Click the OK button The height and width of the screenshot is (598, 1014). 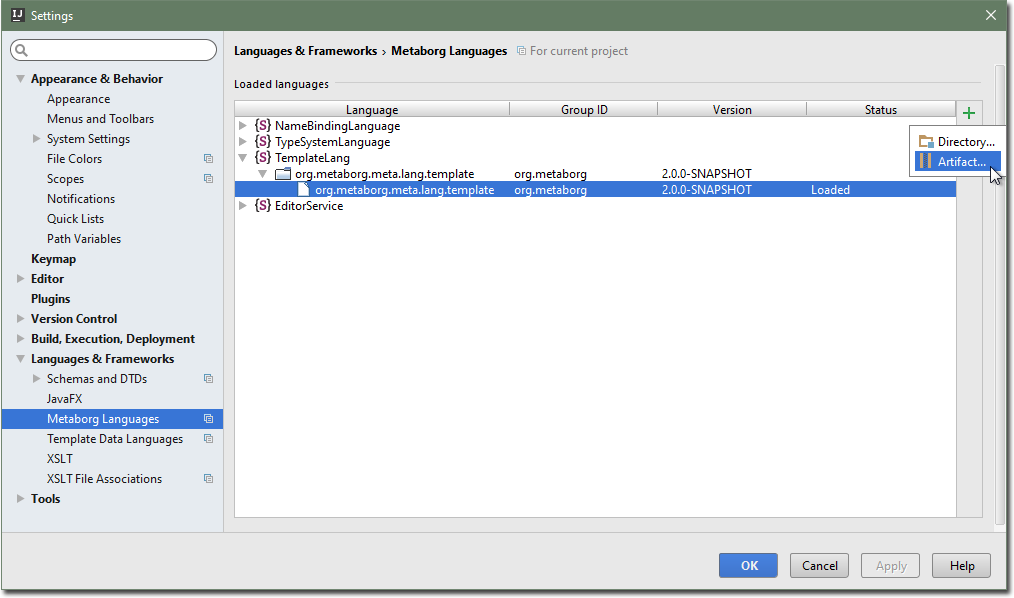[x=748, y=566]
